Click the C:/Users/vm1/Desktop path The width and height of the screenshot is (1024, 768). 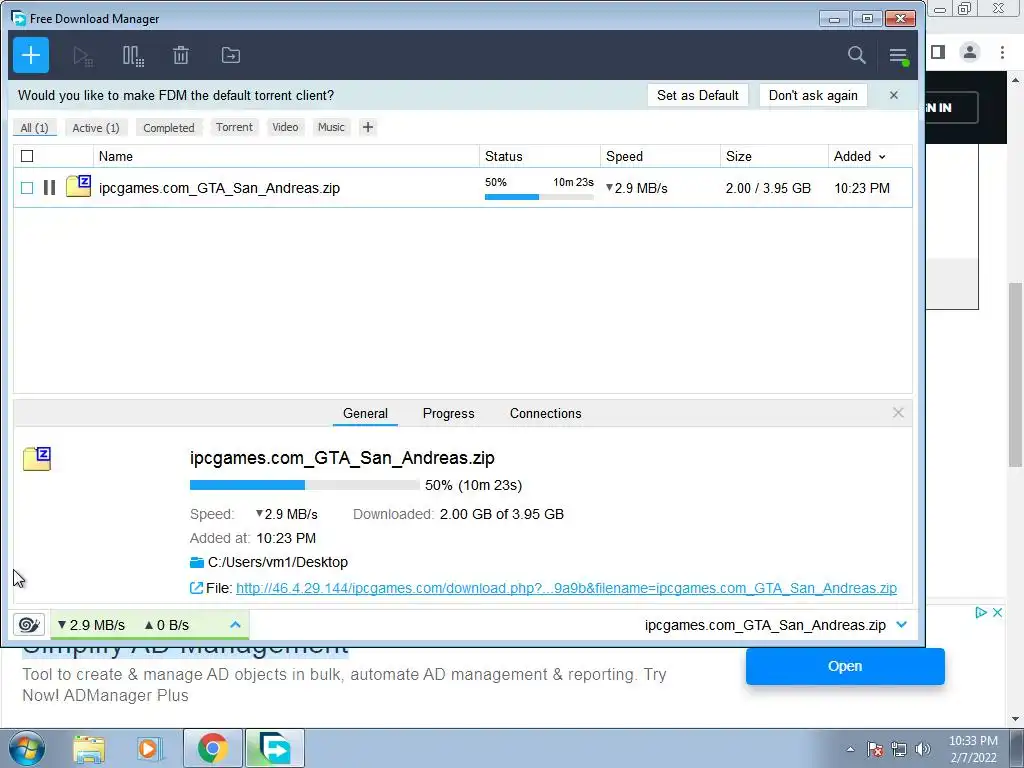[278, 562]
